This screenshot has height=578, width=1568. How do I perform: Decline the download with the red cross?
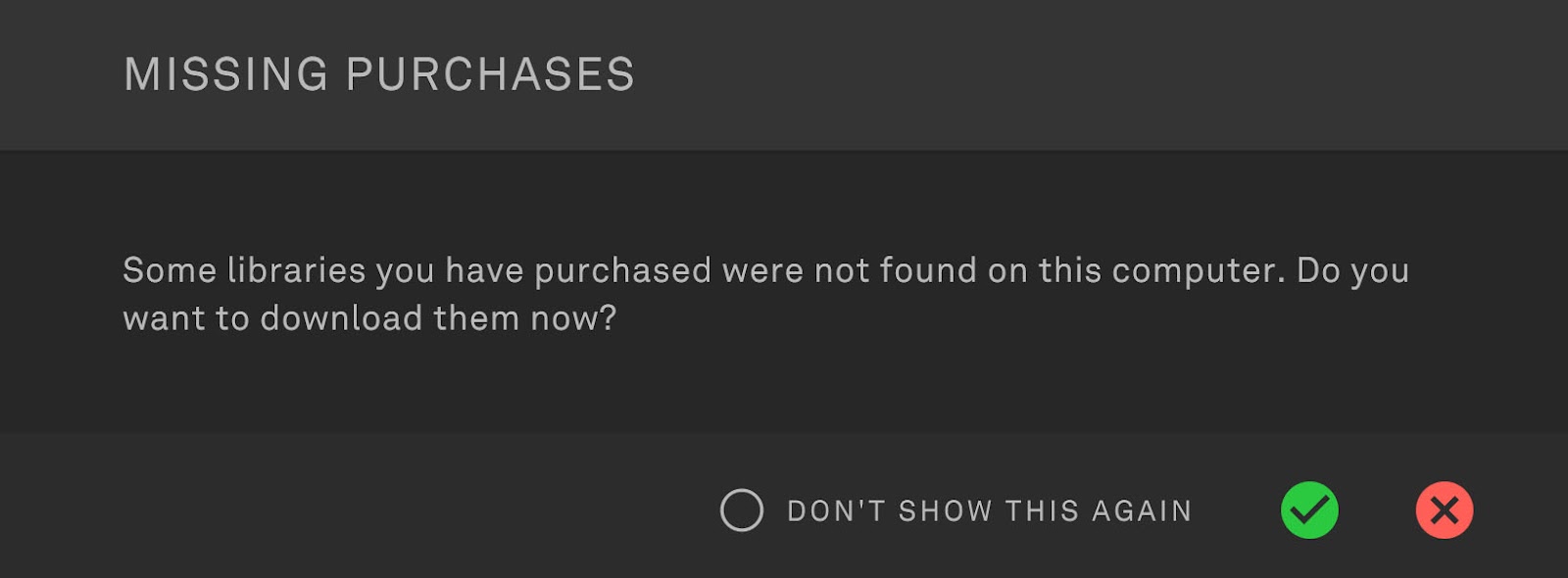pyautogui.click(x=1445, y=510)
